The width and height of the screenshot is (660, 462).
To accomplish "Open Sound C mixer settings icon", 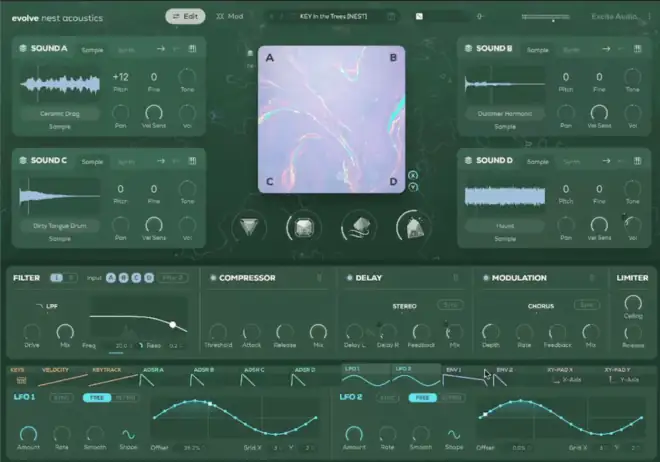I will pyautogui.click(x=192, y=161).
